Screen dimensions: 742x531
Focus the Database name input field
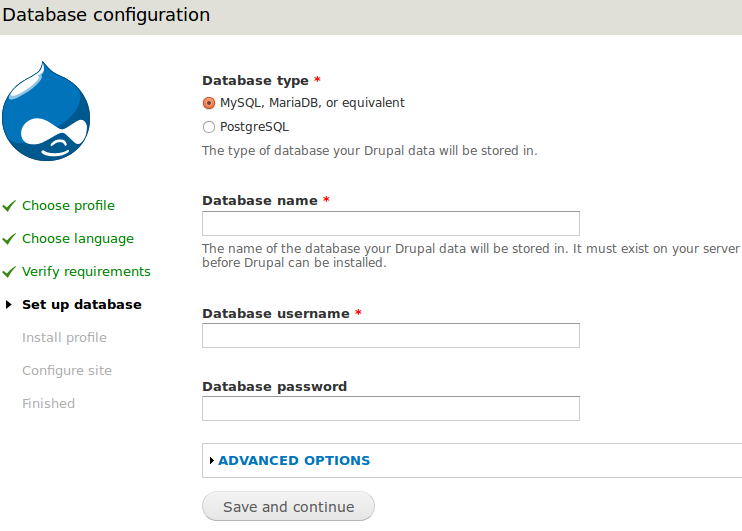click(x=390, y=223)
